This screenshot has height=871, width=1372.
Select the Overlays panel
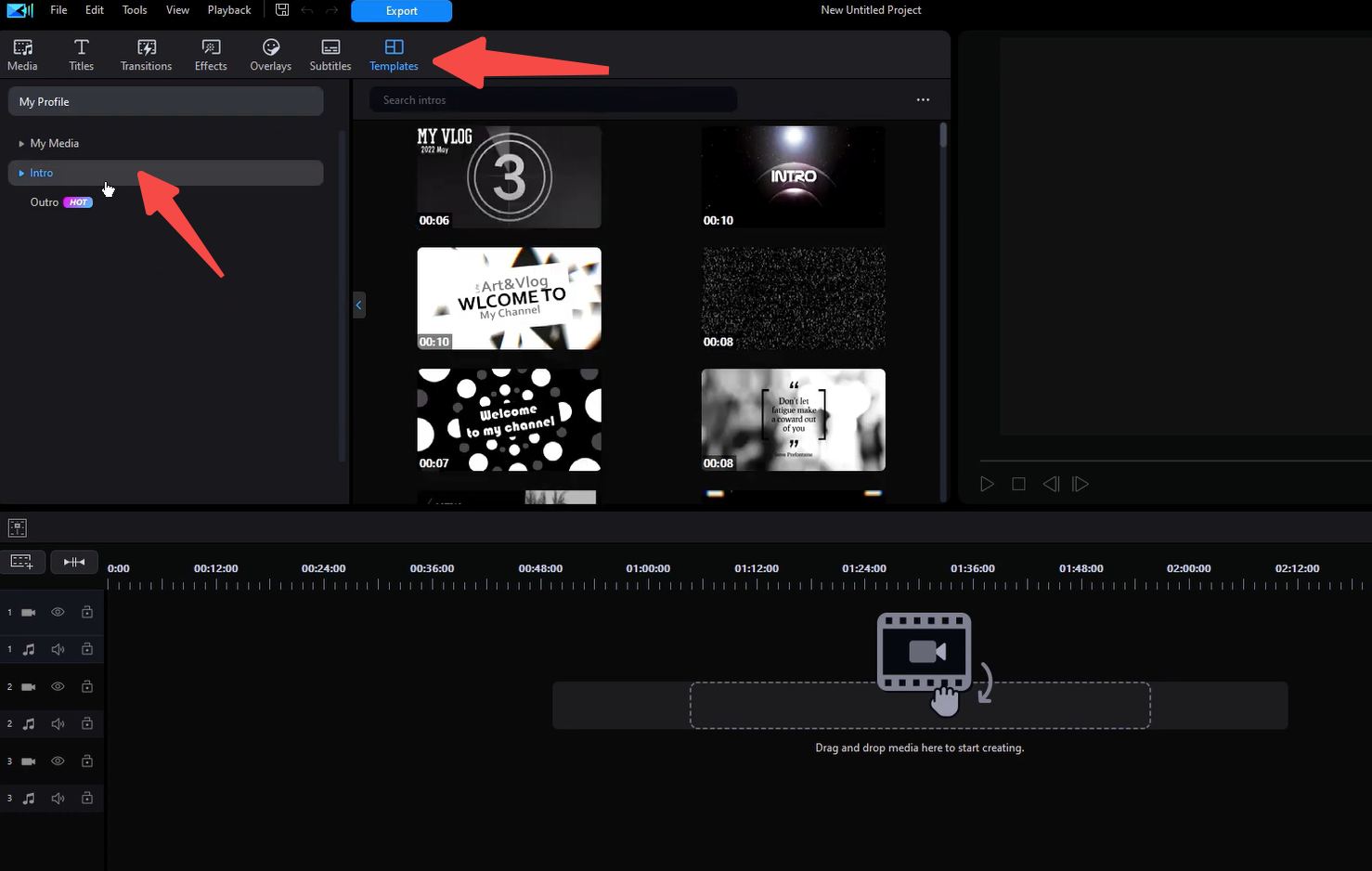point(270,54)
